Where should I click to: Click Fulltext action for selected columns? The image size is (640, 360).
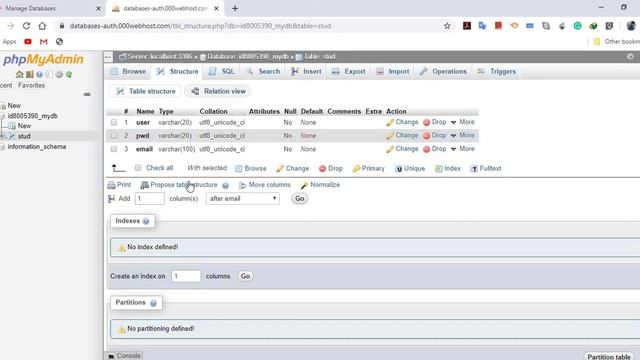(486, 169)
